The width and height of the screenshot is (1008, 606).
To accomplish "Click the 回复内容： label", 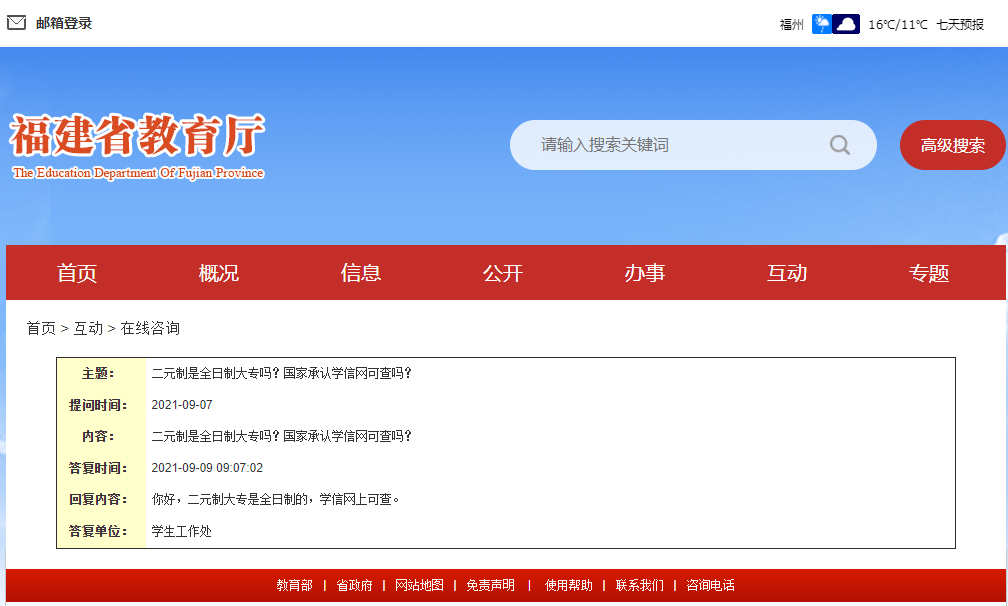I will [98, 499].
